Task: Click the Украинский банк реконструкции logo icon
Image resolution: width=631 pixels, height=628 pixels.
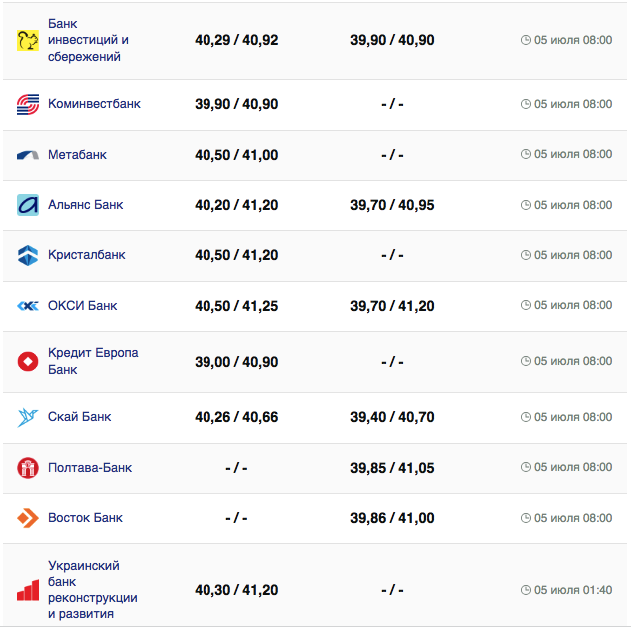Action: point(28,590)
